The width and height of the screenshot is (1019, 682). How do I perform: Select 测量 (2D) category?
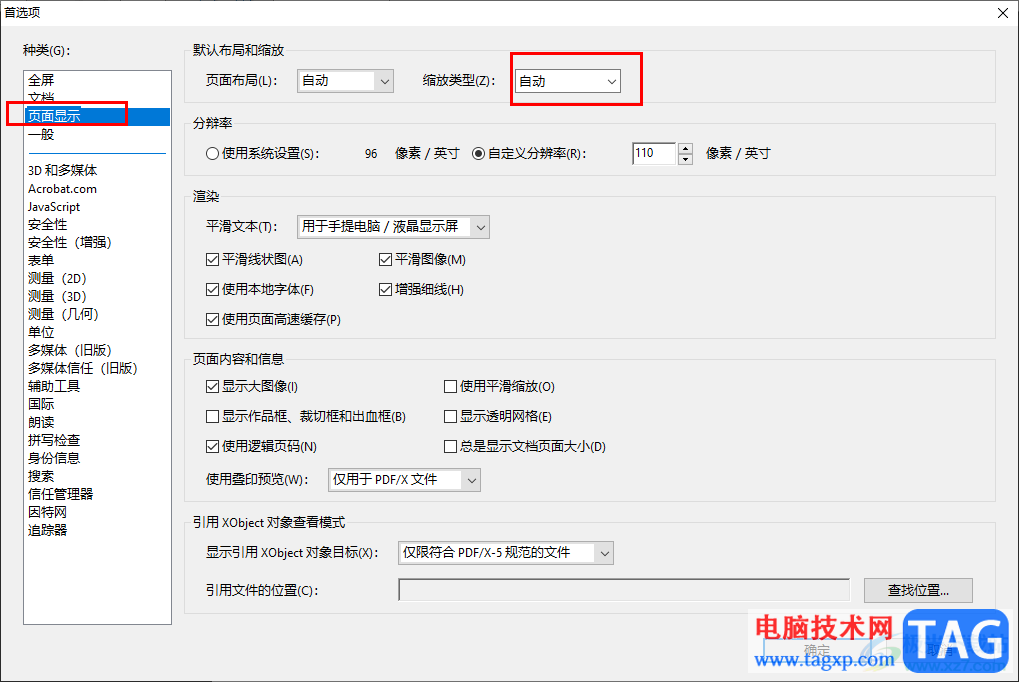(x=57, y=278)
